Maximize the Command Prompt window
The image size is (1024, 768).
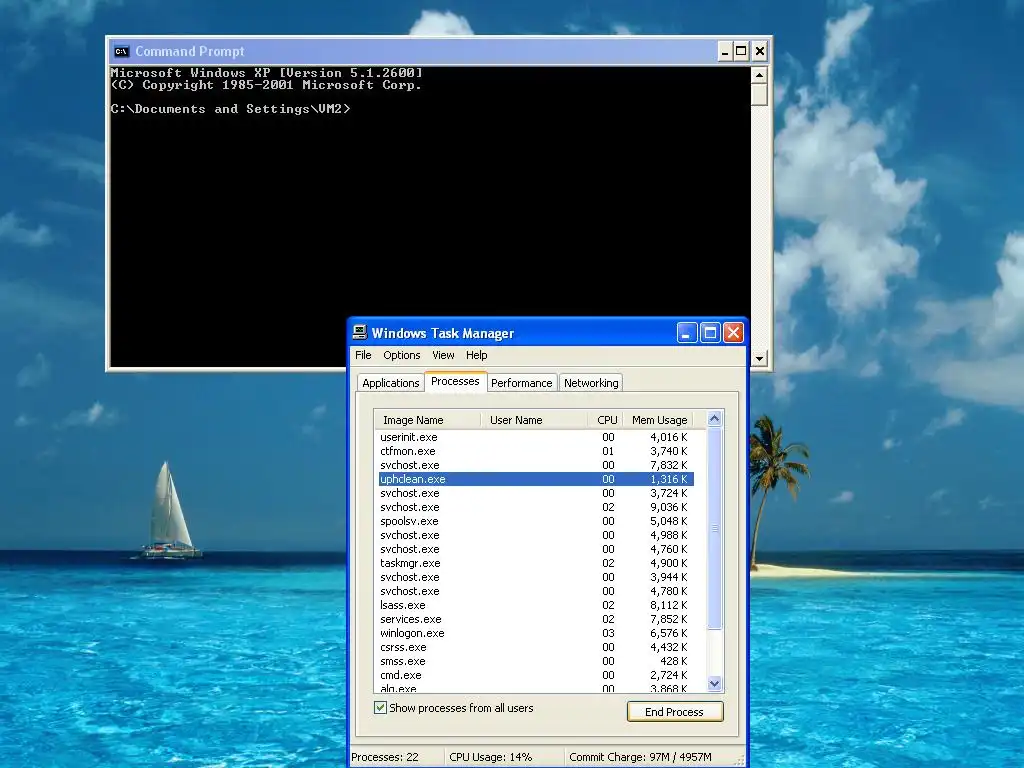coord(741,51)
